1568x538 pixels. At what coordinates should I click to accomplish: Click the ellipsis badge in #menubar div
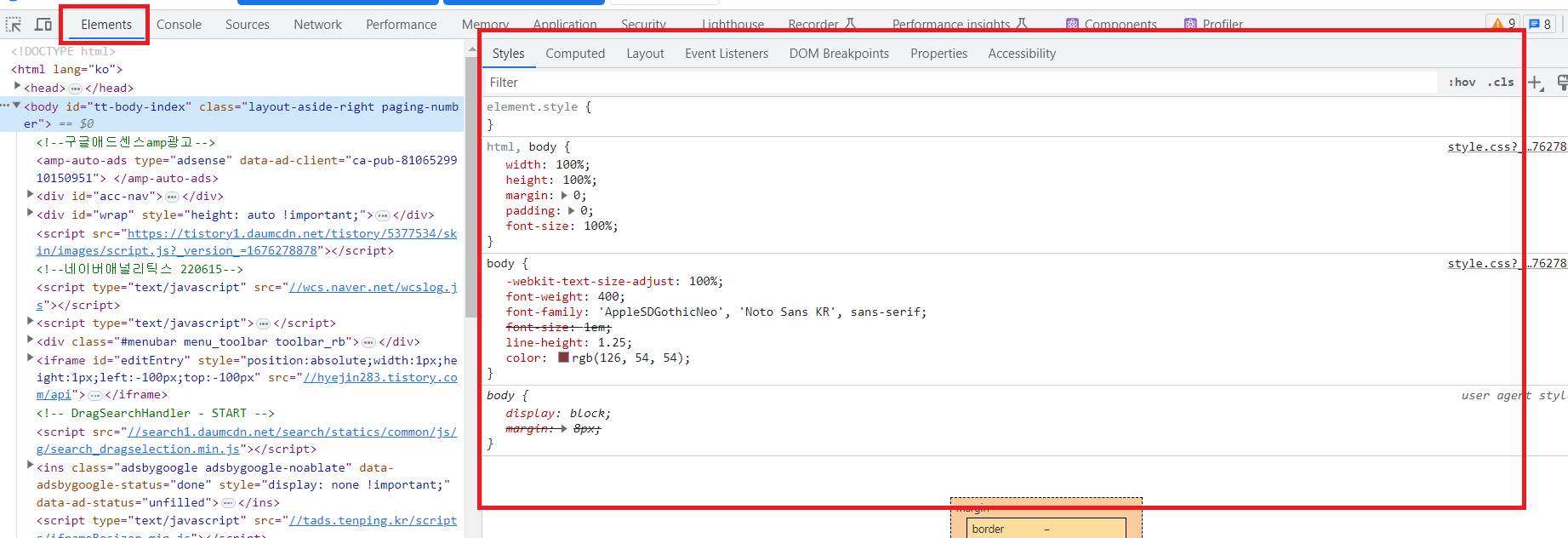pos(368,342)
